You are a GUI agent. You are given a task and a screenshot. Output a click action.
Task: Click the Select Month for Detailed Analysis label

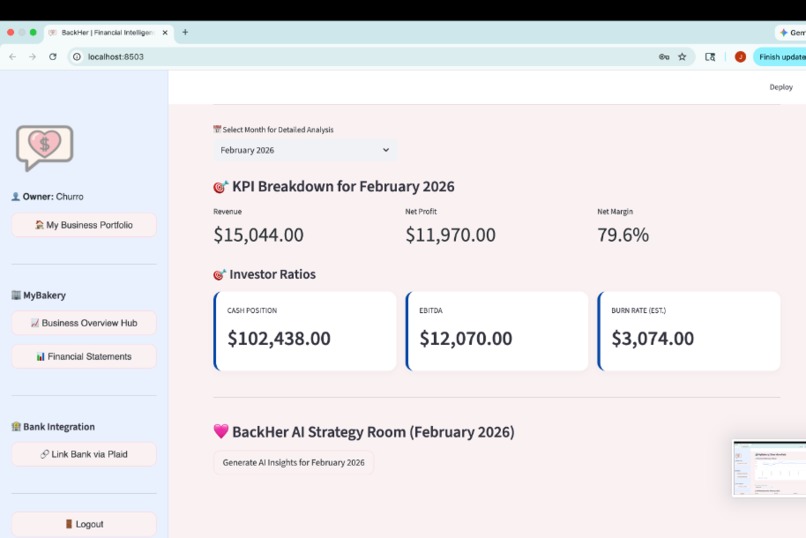[273, 129]
